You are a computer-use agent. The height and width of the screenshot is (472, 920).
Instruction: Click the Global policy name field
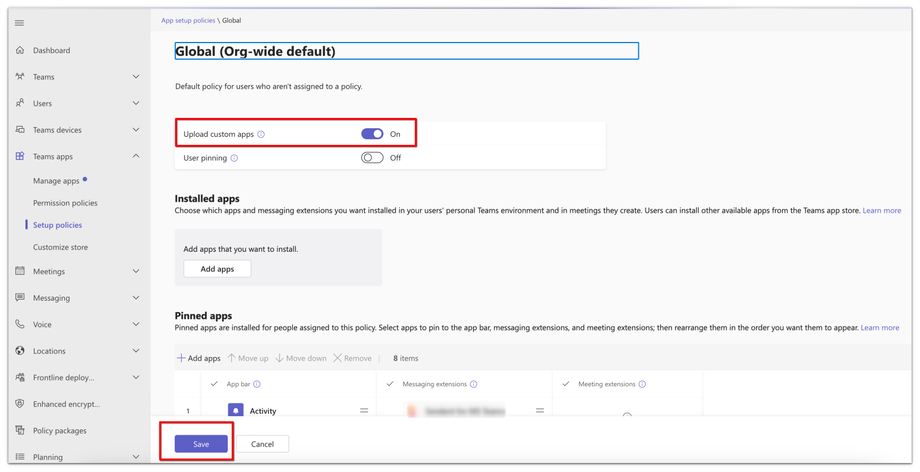[406, 51]
